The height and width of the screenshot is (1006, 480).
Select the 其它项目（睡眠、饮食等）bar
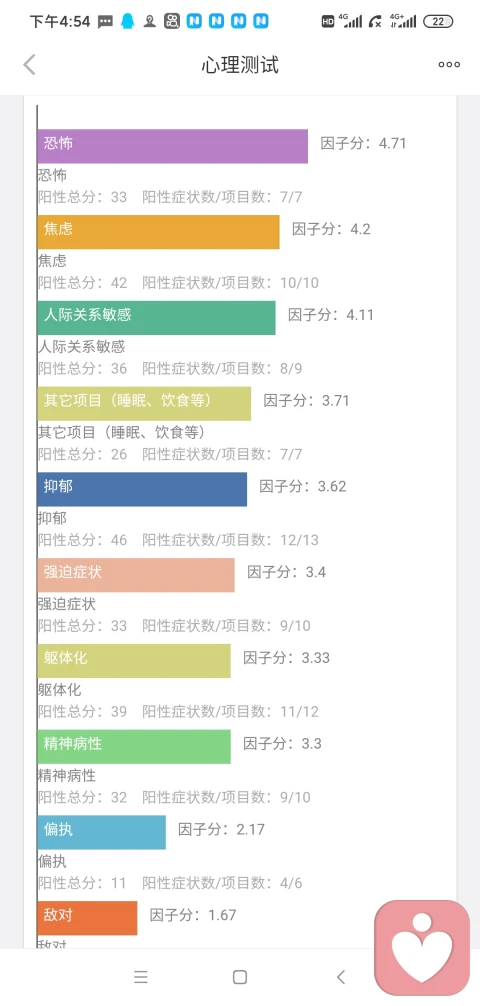click(144, 404)
